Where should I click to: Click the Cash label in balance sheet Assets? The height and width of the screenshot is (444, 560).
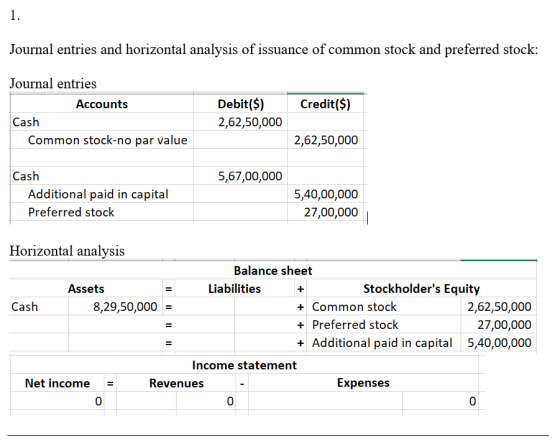pos(24,307)
